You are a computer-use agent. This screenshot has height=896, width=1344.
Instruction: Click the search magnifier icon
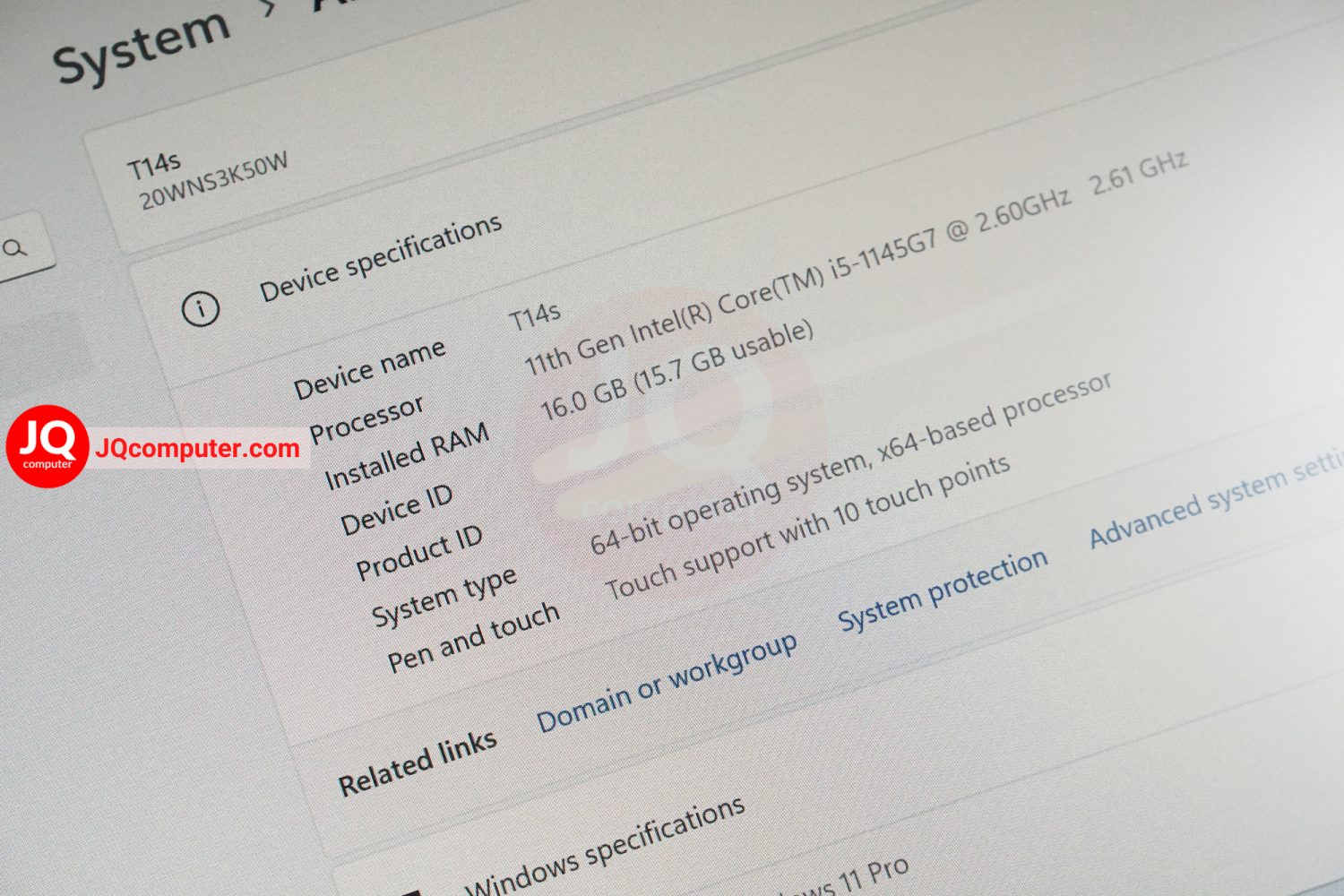pyautogui.click(x=15, y=247)
